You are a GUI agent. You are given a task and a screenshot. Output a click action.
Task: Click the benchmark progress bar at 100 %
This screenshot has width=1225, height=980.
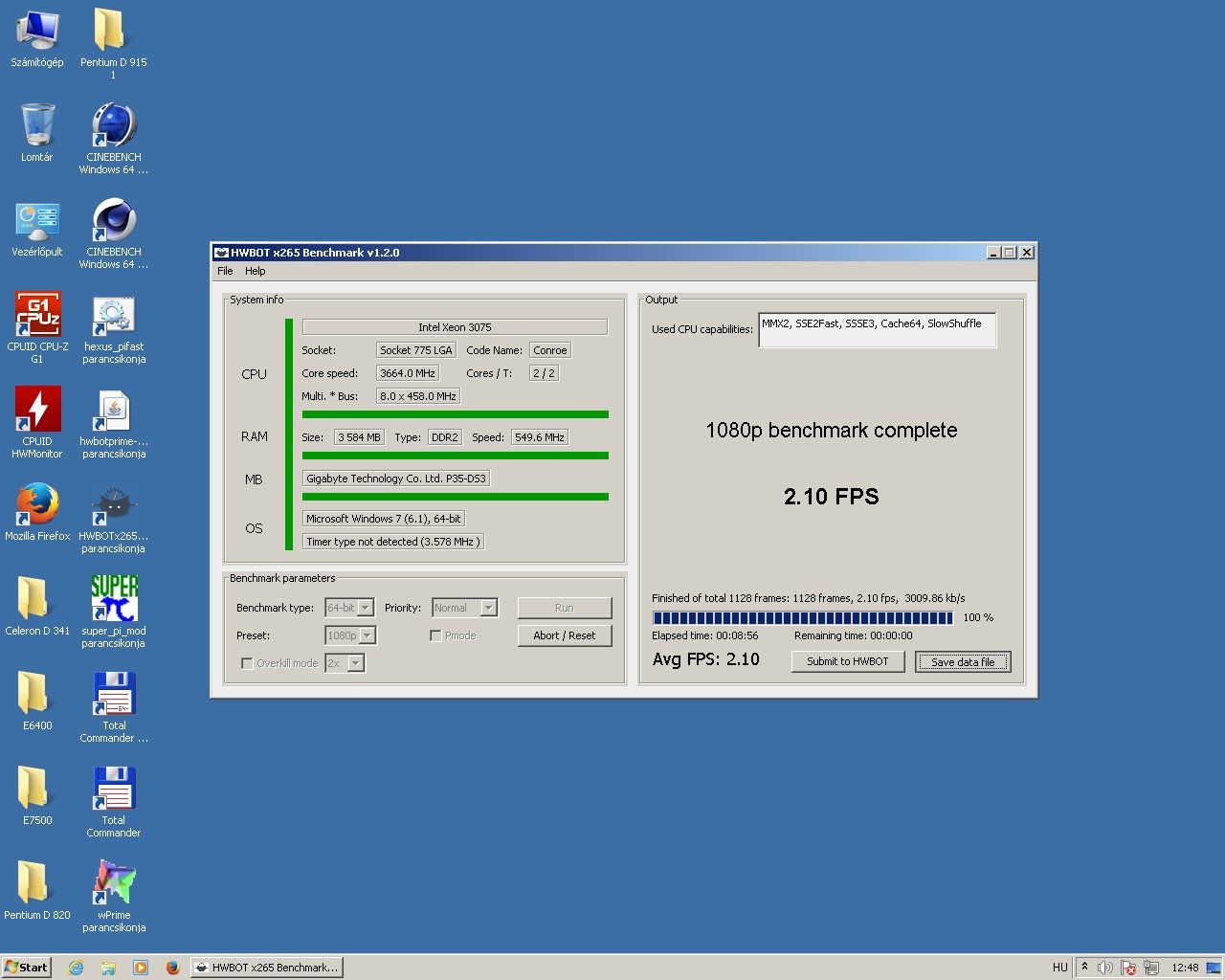803,618
